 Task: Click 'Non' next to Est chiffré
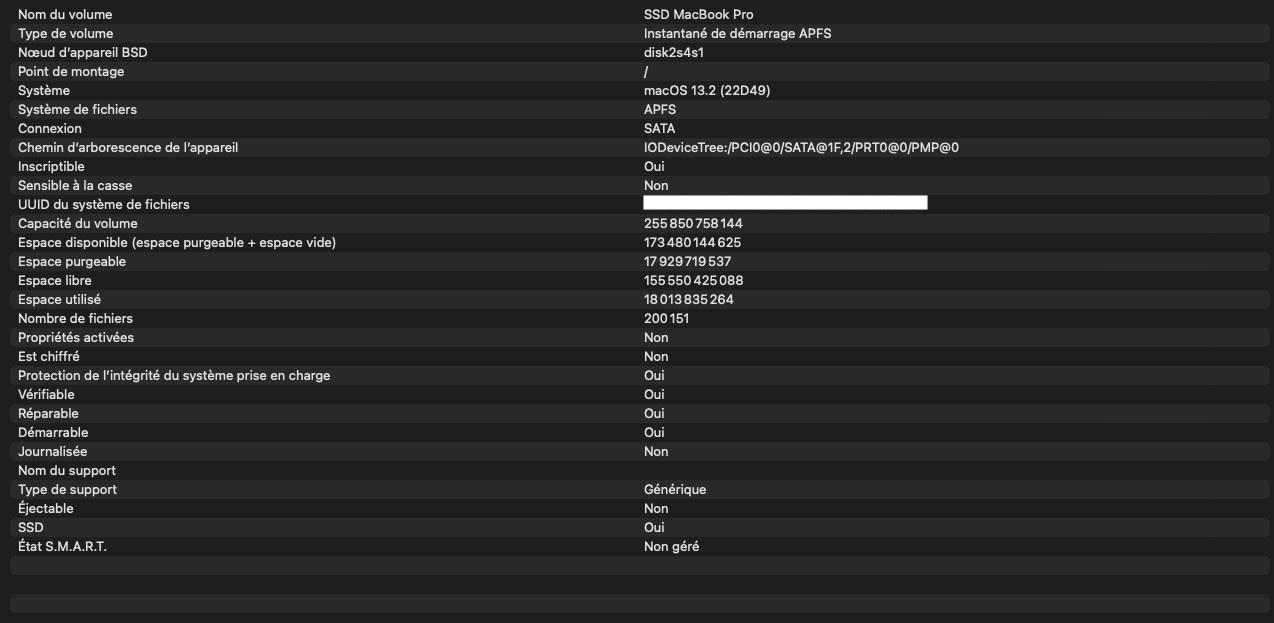pos(656,357)
